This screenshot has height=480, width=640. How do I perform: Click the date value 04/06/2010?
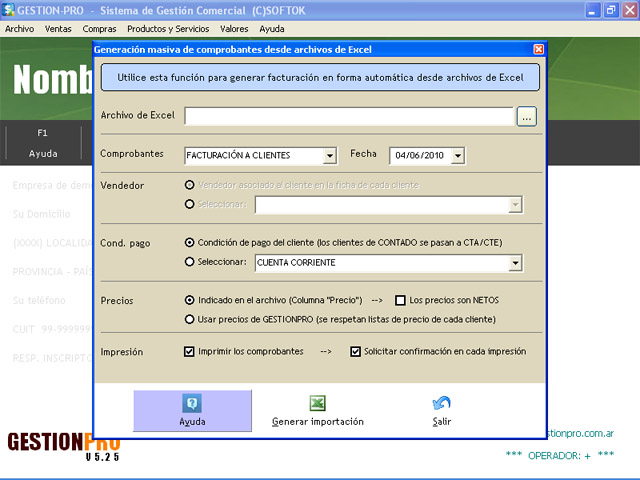point(420,156)
